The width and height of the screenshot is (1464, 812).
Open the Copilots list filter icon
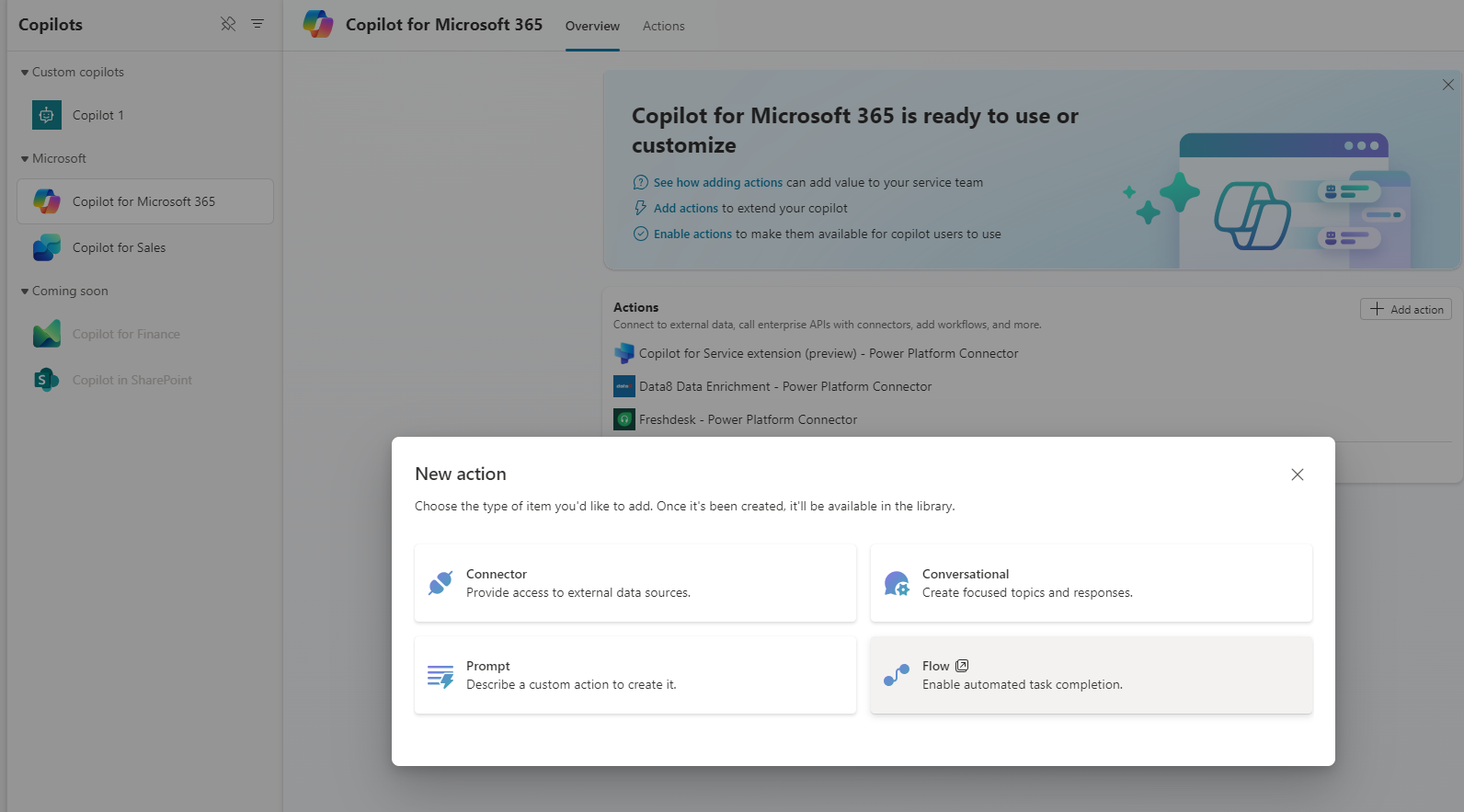257,24
